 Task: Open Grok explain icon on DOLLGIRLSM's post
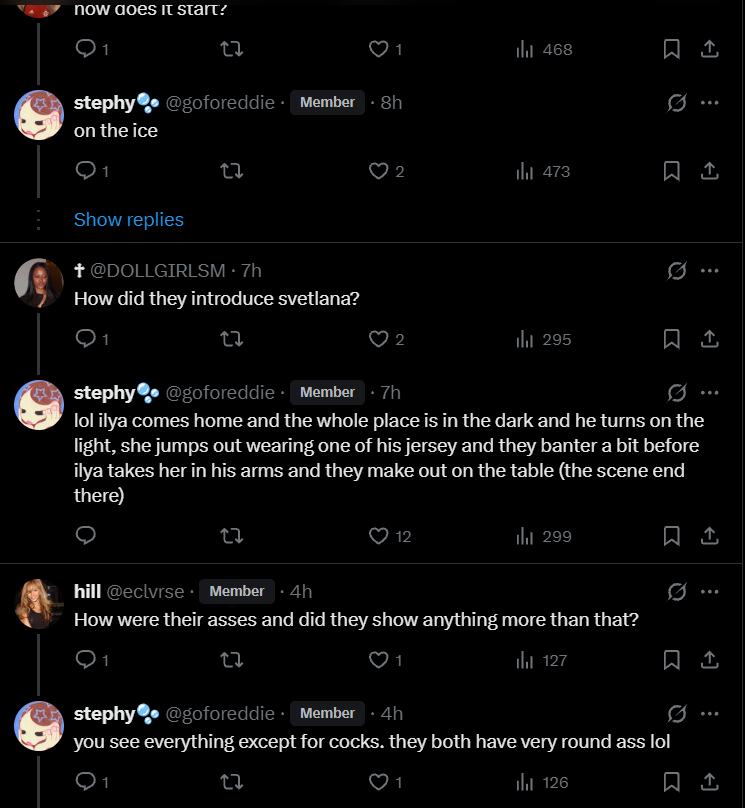click(676, 270)
